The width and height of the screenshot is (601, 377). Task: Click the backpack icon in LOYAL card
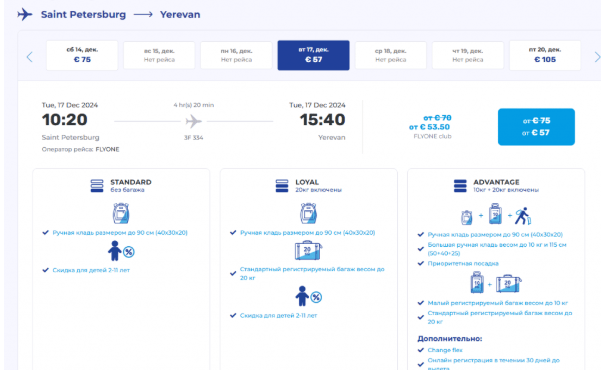309,213
